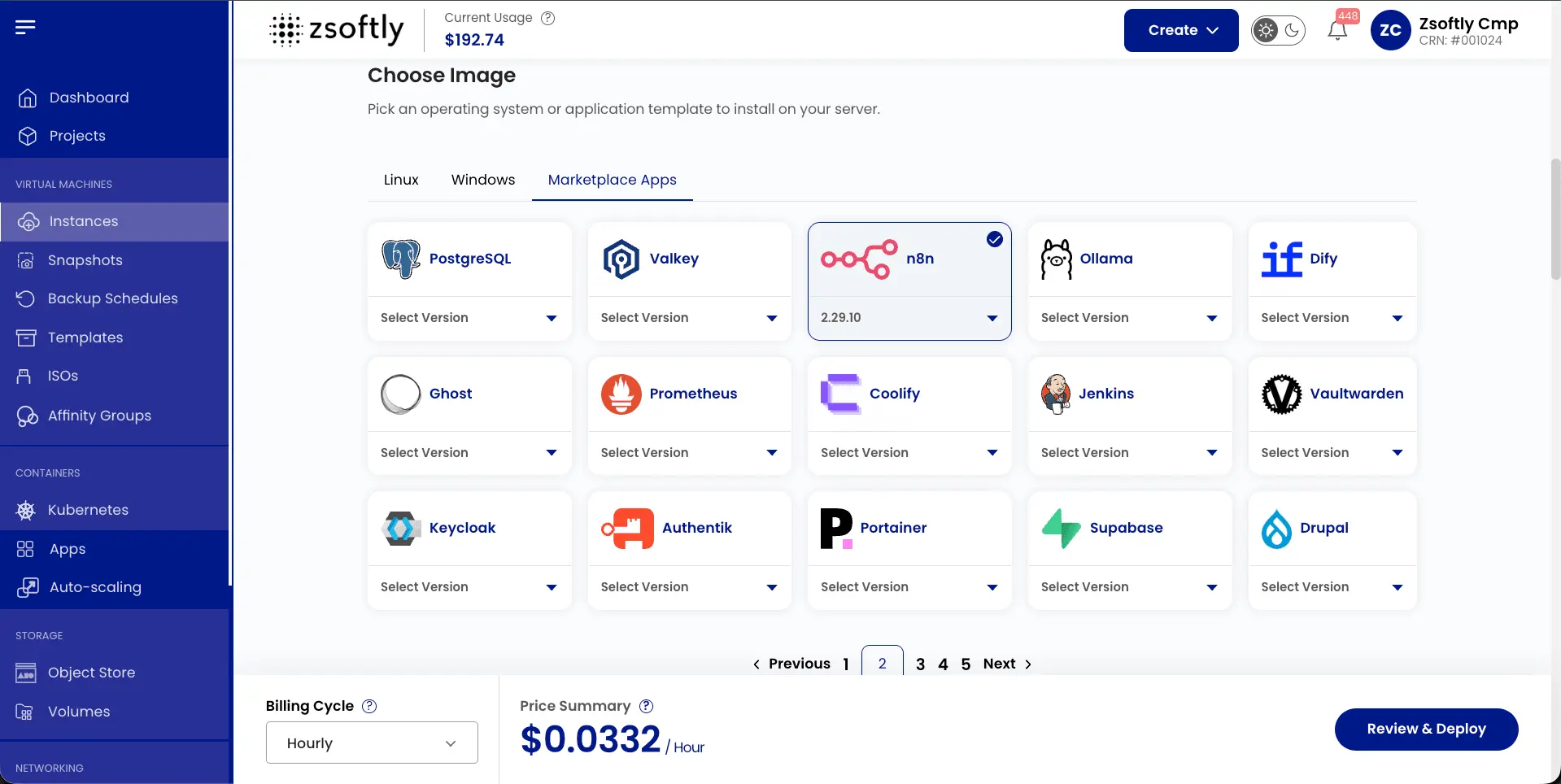Click the Price Summary help icon

[647, 706]
